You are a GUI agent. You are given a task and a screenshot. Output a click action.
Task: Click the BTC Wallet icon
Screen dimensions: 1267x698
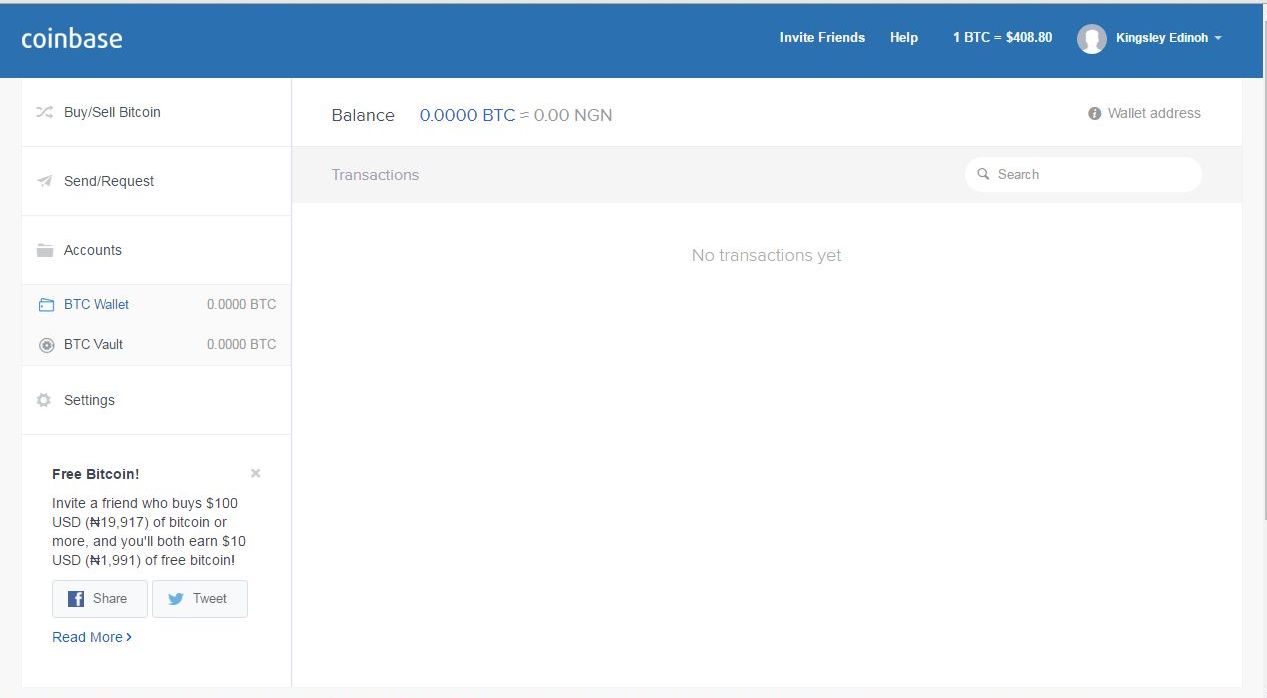(x=46, y=305)
